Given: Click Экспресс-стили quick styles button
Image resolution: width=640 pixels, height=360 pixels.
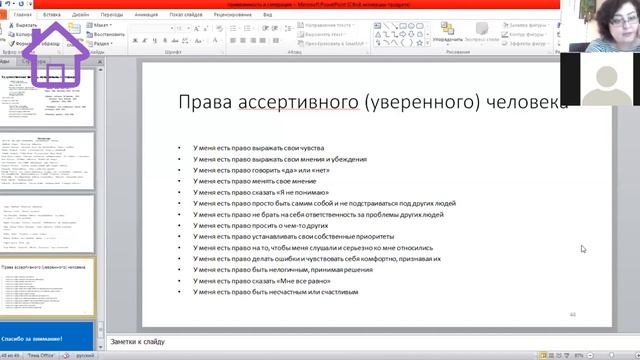Looking at the screenshot, I should pyautogui.click(x=482, y=32).
